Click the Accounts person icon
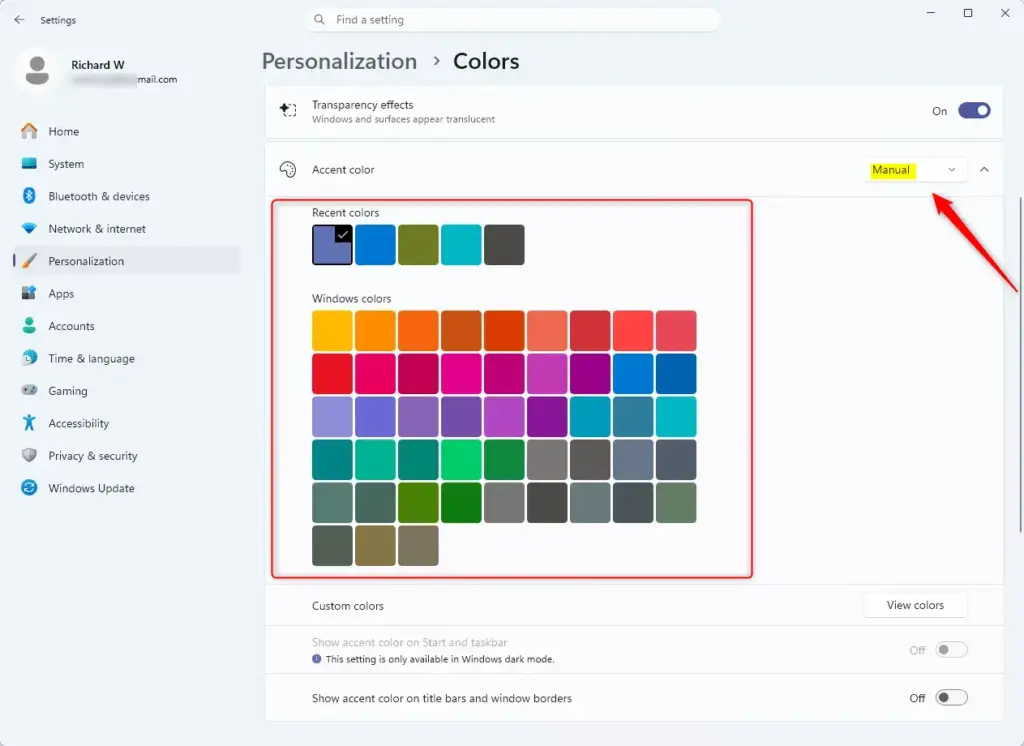The width and height of the screenshot is (1024, 746). (x=29, y=325)
